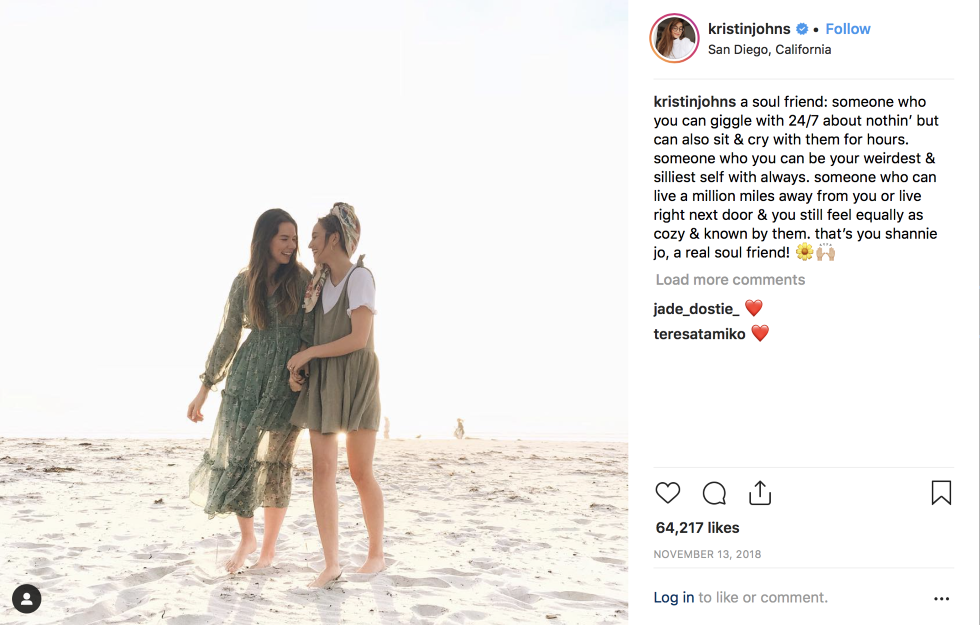Screen dimensions: 980x625
Task: View the San Diego, California location
Action: [x=769, y=49]
